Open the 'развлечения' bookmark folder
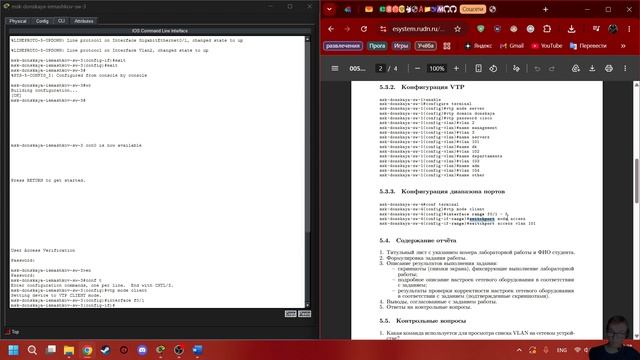This screenshot has width=640, height=360. (343, 46)
